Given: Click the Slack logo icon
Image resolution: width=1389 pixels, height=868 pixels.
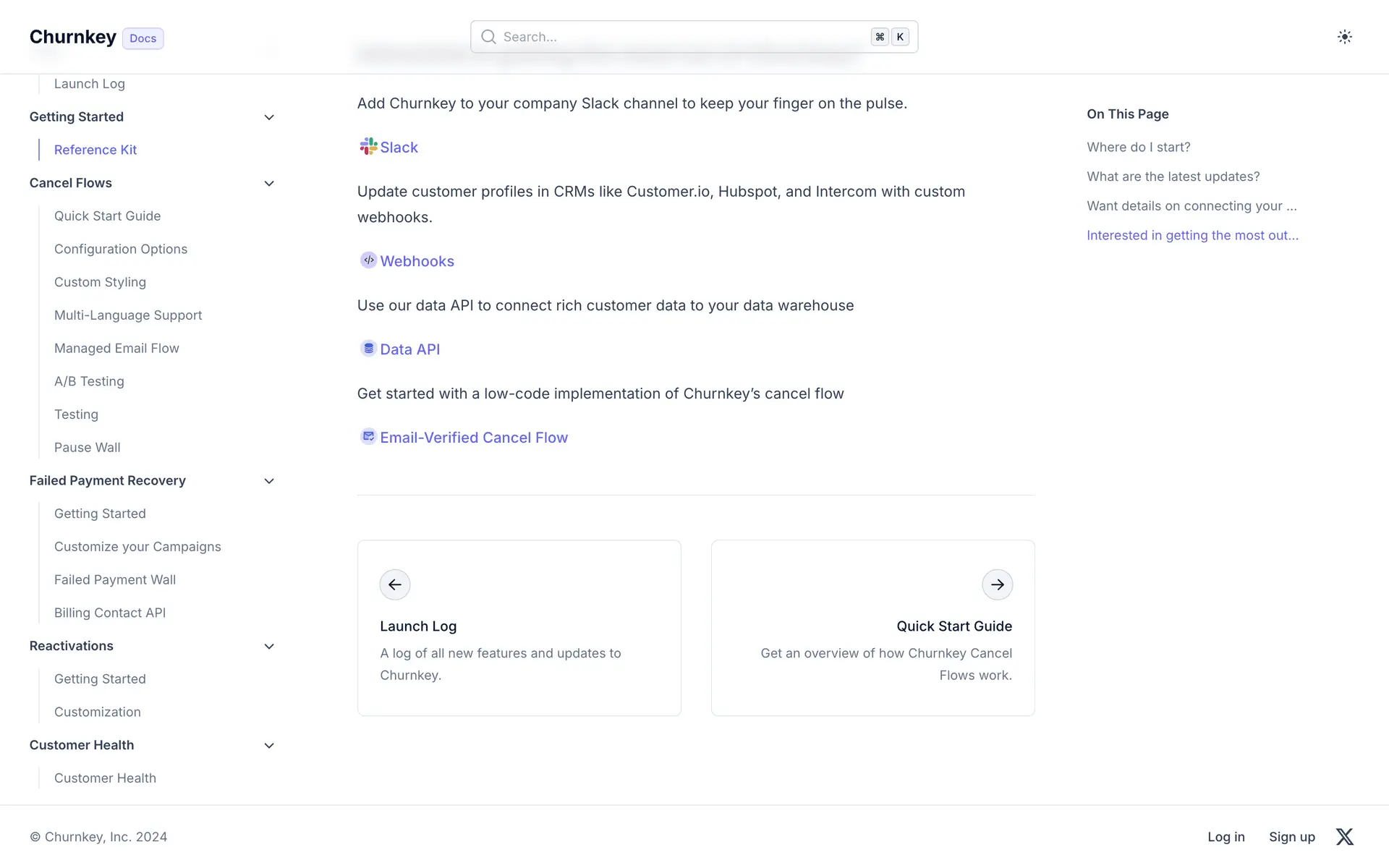Looking at the screenshot, I should click(x=368, y=147).
